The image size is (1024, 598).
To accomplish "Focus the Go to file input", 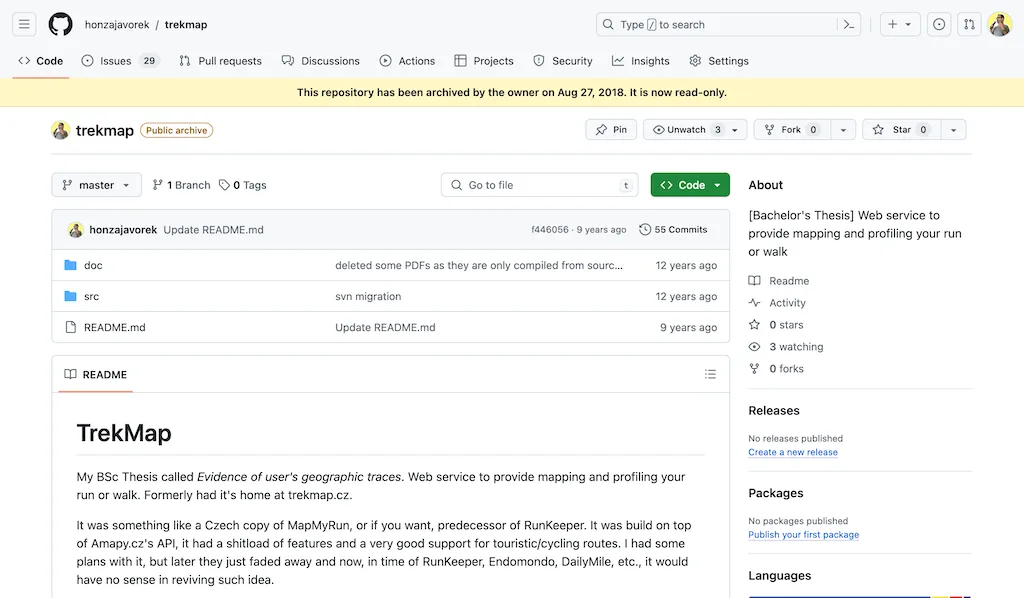I will 539,185.
